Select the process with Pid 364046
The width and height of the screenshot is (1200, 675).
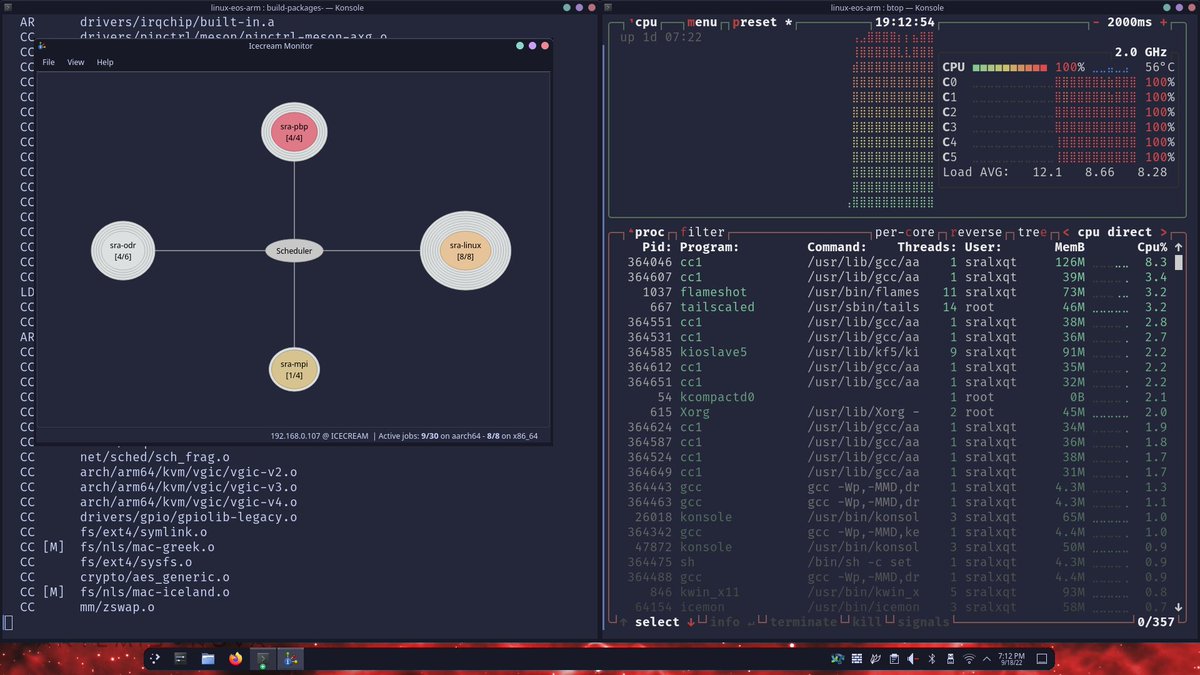coord(896,262)
